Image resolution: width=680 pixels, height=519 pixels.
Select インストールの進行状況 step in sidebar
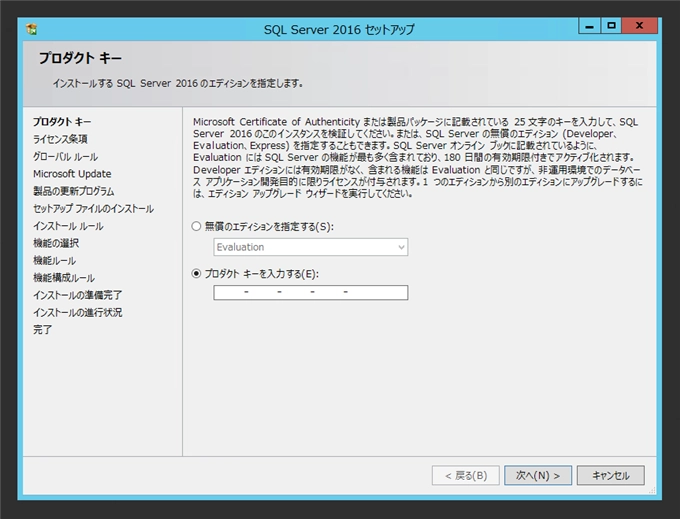click(78, 313)
